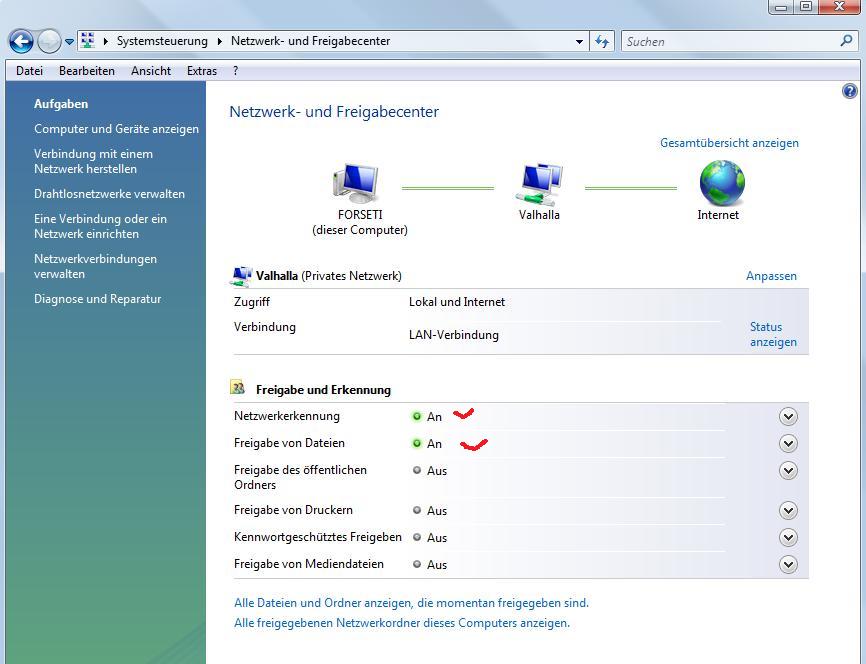Expand Netzwerkerkennung settings chevron
The width and height of the screenshot is (866, 664).
788,417
